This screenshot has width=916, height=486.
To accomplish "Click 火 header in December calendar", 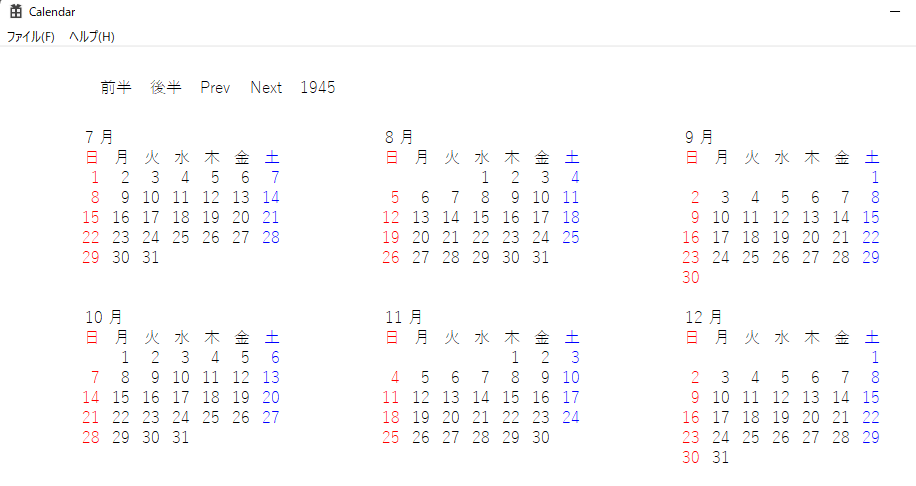I will (752, 337).
